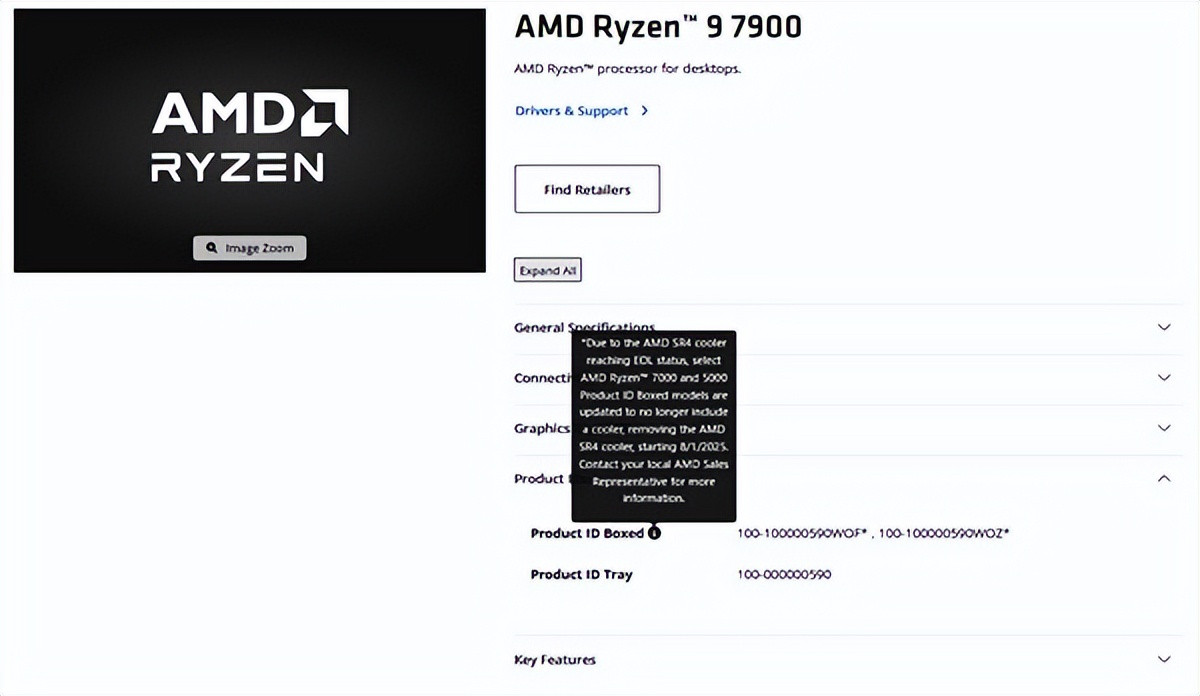
Task: Click the Product ID Tray value 100-000000590
Action: 784,574
